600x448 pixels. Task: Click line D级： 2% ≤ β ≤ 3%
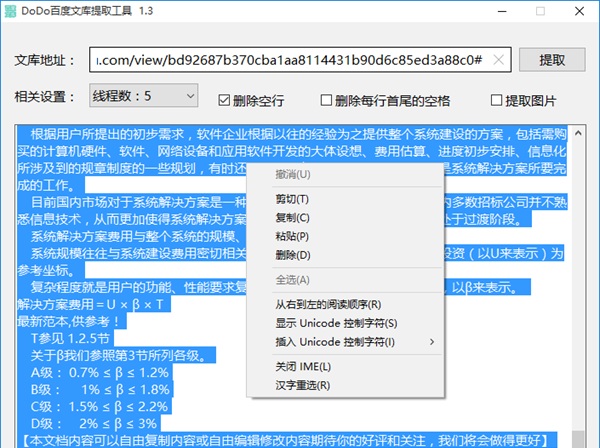coord(94,424)
